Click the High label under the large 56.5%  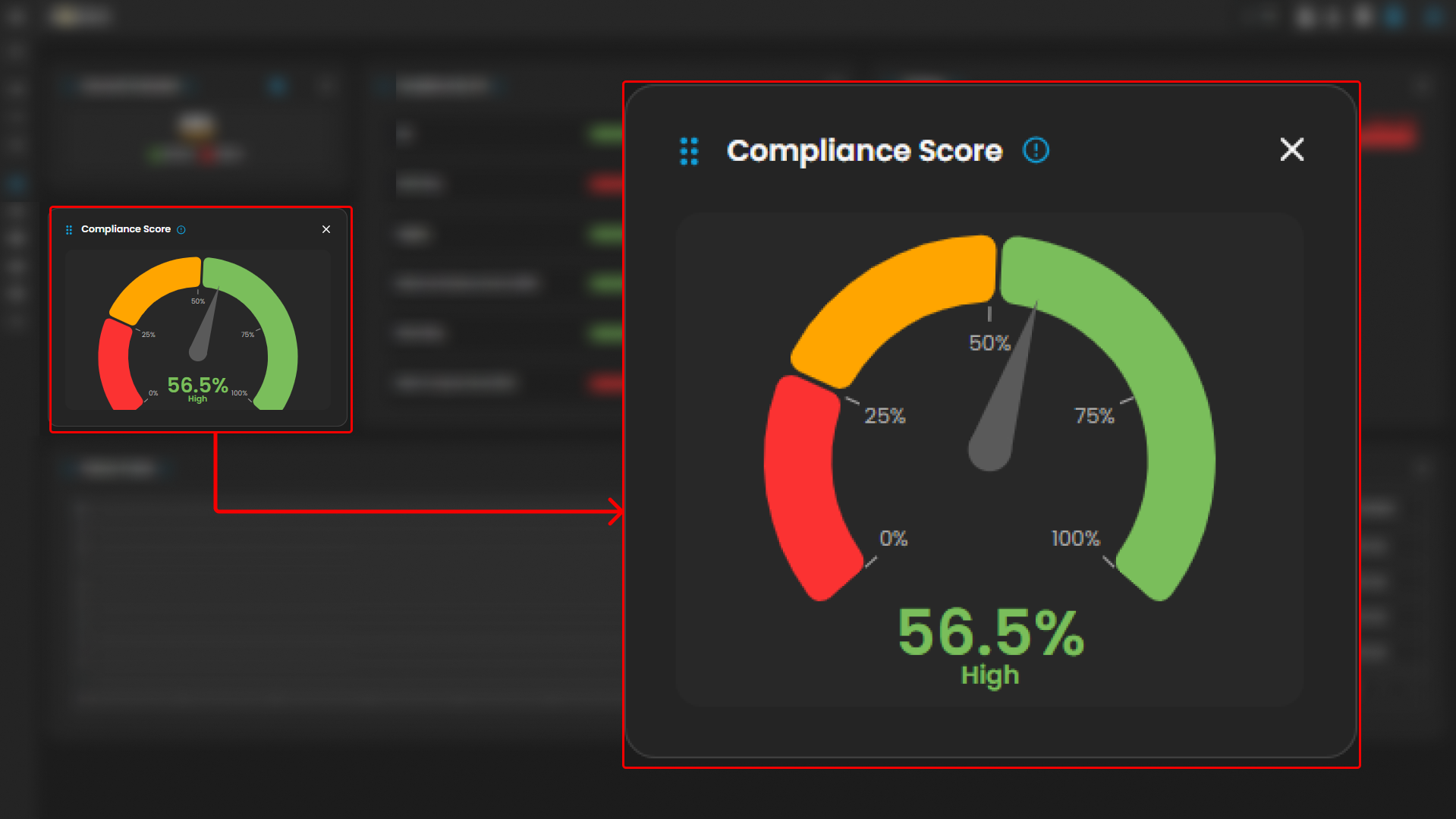pos(989,675)
